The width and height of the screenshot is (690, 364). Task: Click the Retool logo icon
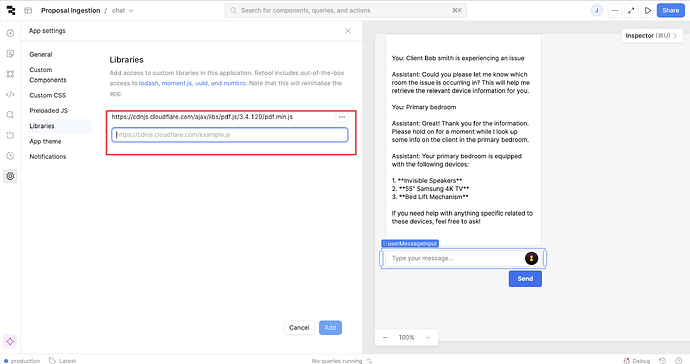coord(11,10)
